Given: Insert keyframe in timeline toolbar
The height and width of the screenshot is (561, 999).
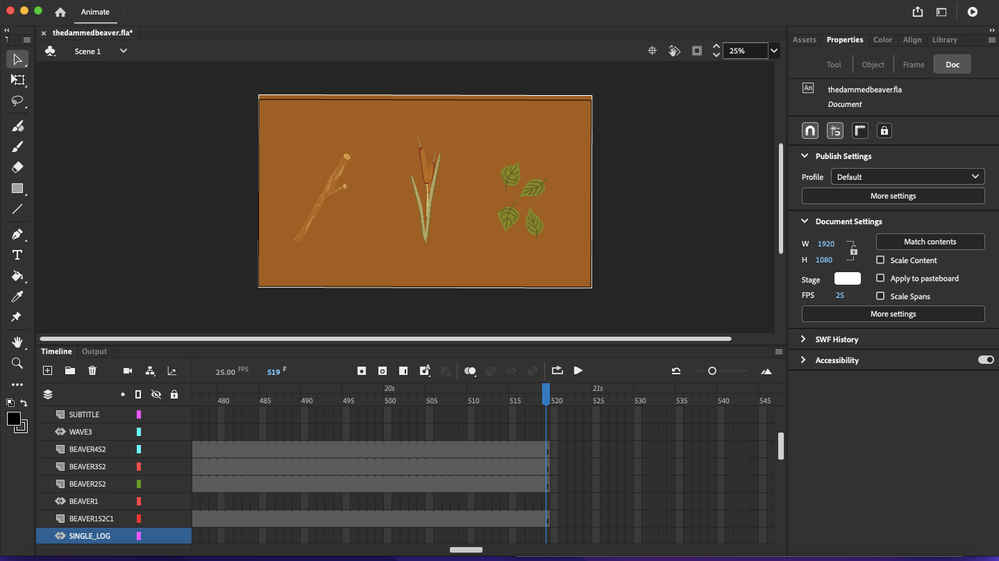Looking at the screenshot, I should 361,371.
